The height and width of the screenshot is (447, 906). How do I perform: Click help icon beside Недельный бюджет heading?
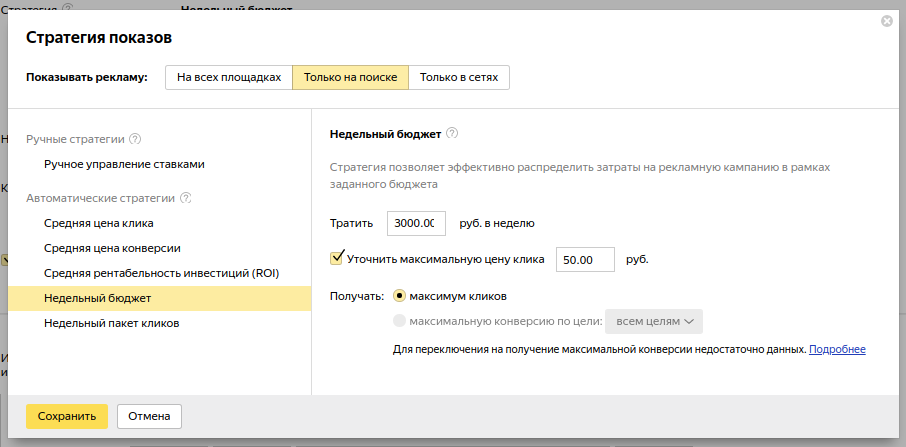pos(452,133)
